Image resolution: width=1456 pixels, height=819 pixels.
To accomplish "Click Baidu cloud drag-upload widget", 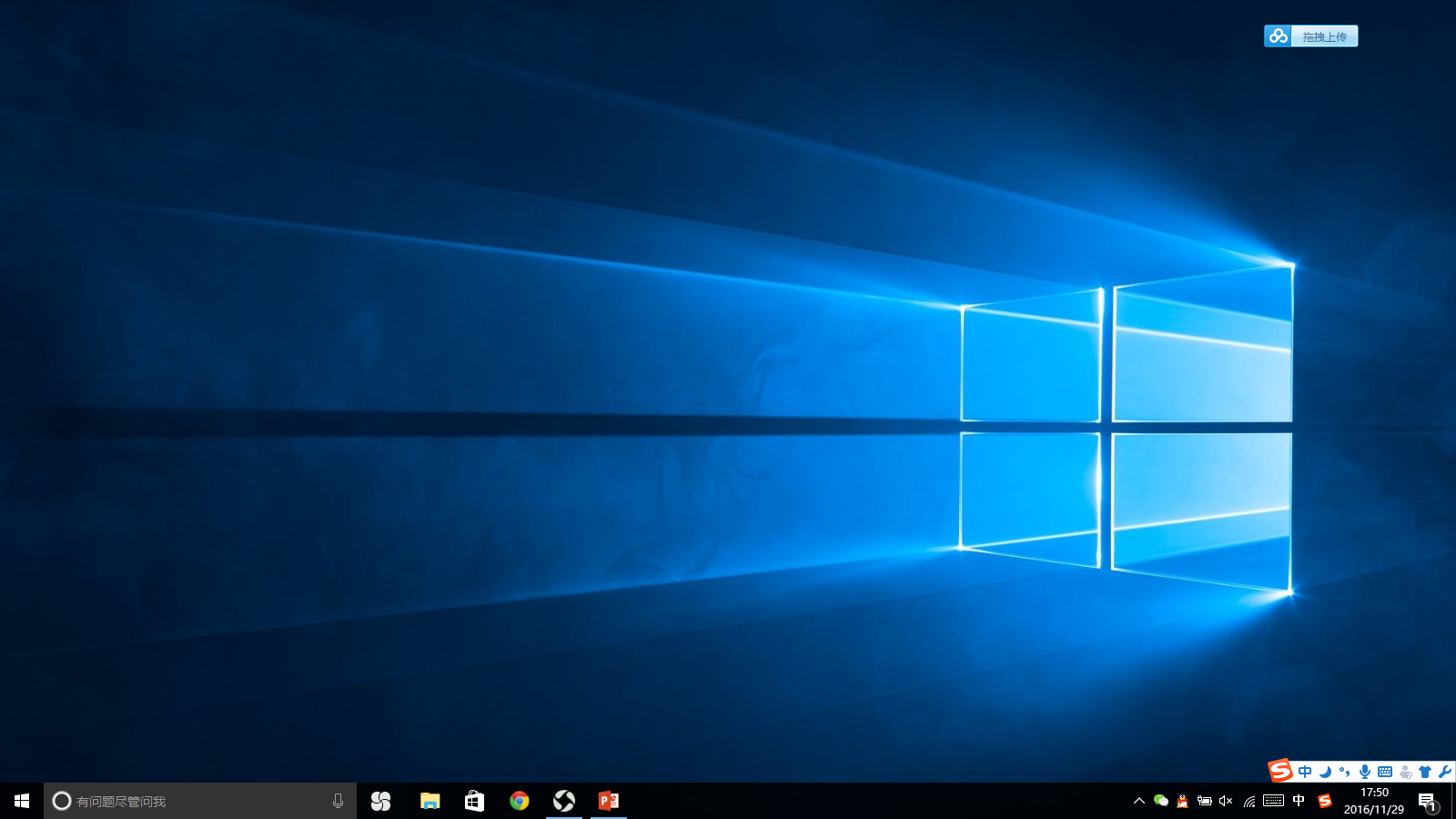I will click(x=1311, y=36).
